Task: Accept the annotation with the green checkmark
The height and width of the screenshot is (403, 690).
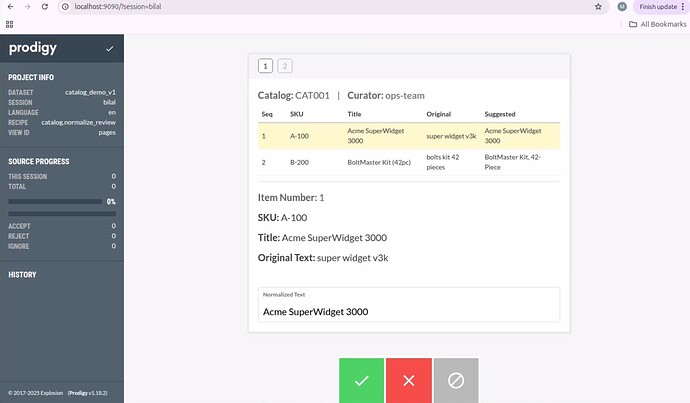Action: pyautogui.click(x=361, y=380)
